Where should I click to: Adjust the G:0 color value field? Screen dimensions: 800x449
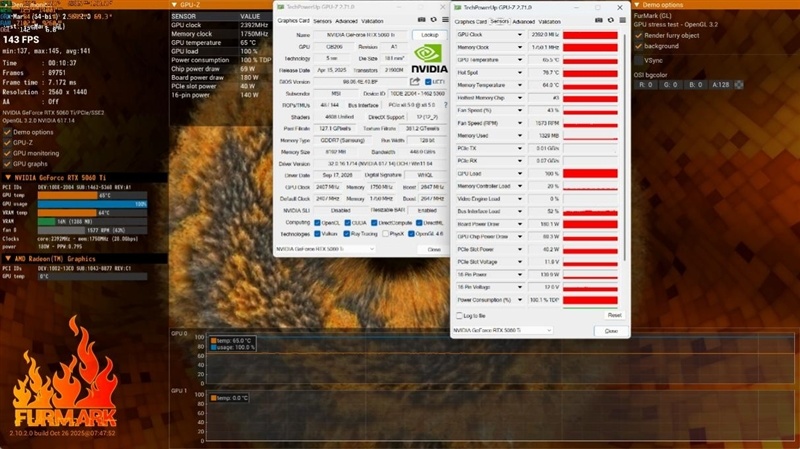tap(671, 85)
